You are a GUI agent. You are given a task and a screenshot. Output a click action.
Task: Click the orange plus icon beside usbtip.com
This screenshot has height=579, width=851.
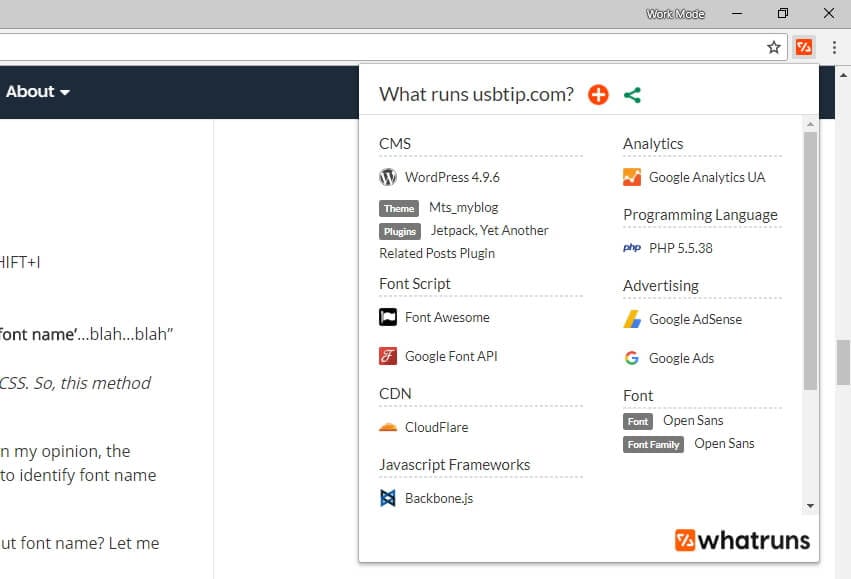click(x=598, y=95)
